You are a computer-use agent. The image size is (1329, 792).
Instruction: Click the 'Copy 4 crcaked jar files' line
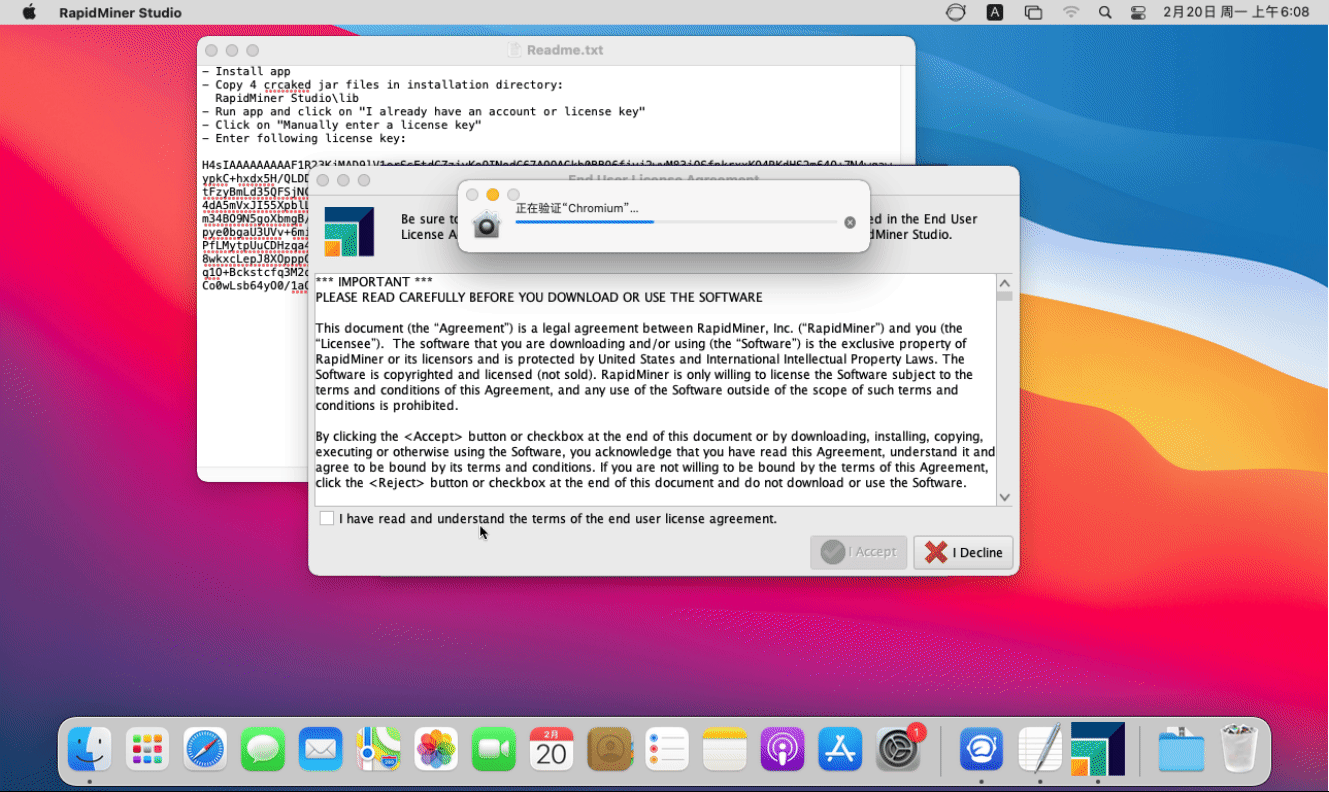[382, 85]
